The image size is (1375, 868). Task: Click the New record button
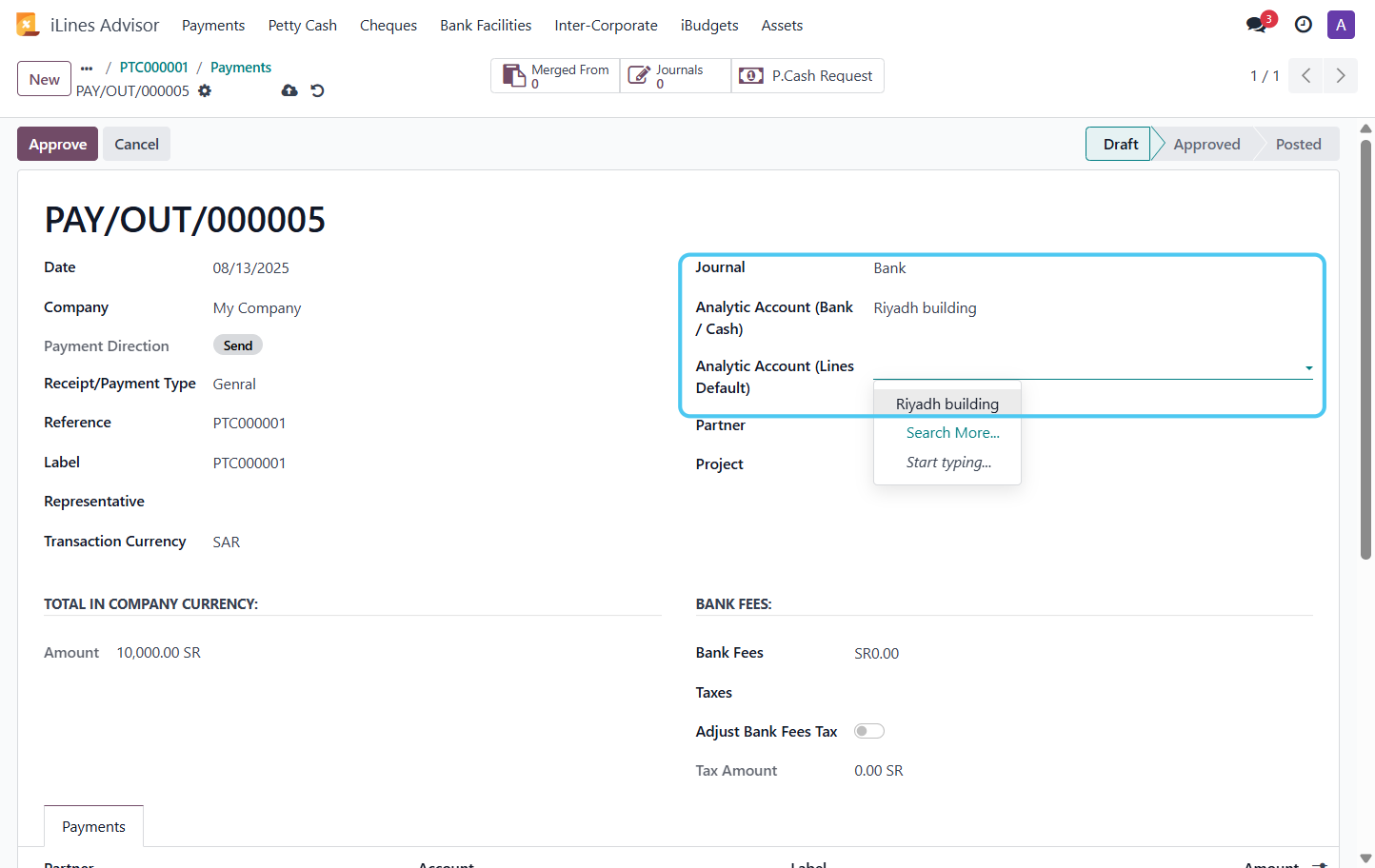[x=44, y=79]
